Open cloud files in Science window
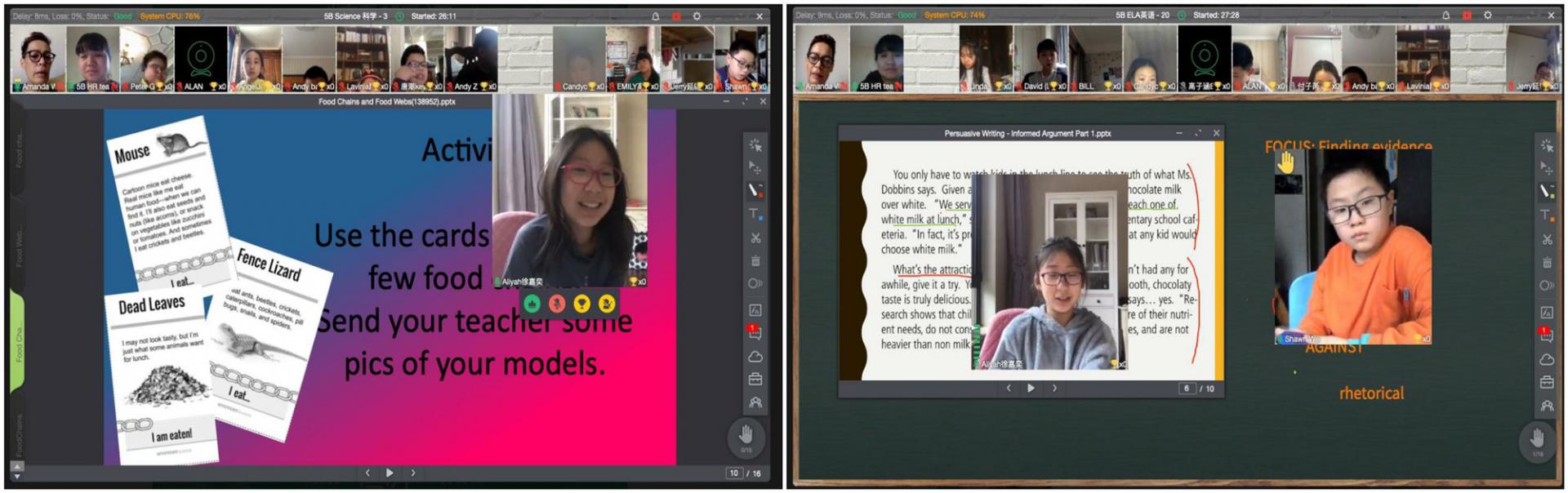The height and width of the screenshot is (493, 1568). click(x=755, y=357)
